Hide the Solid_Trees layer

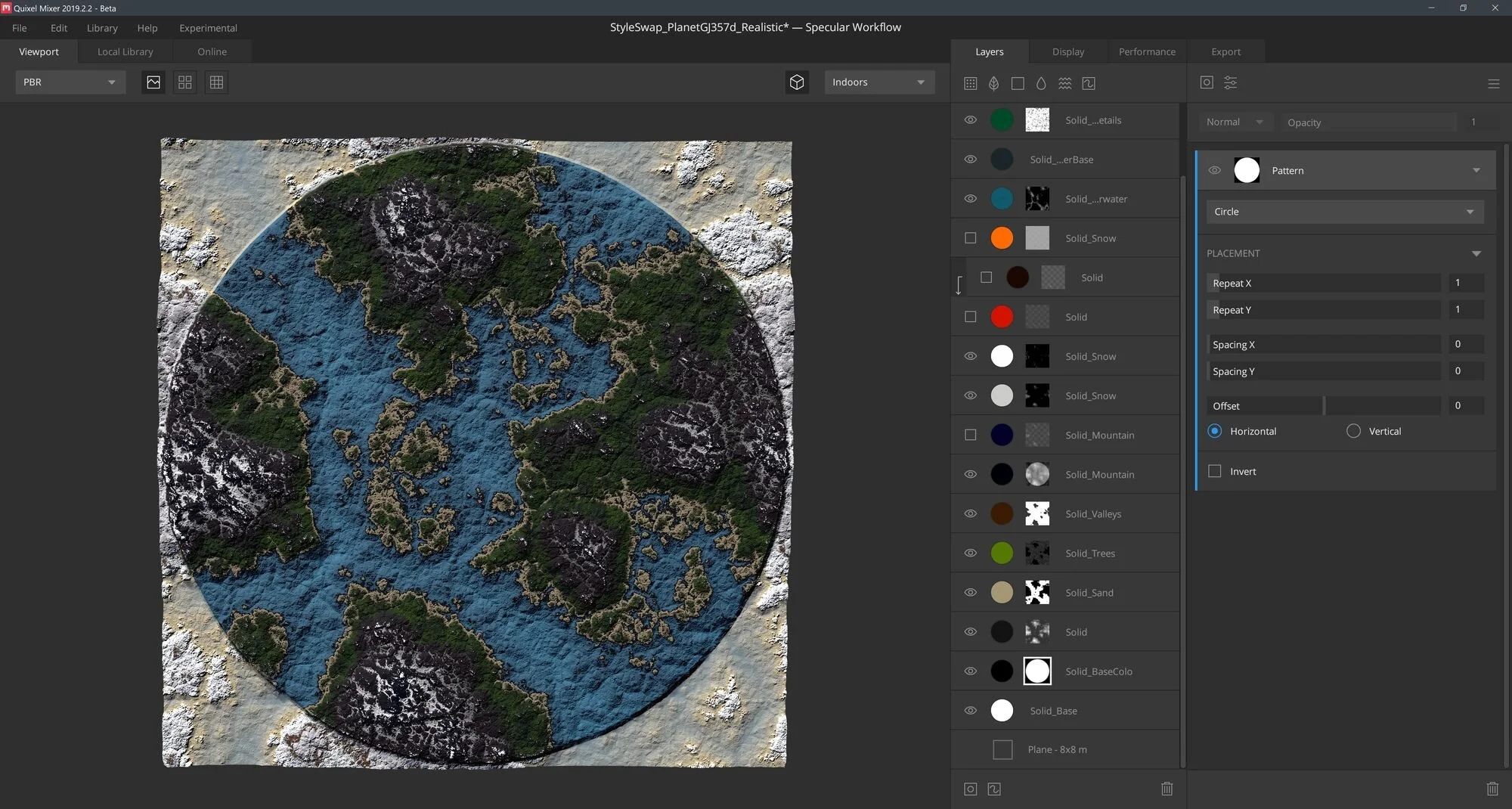pos(971,553)
